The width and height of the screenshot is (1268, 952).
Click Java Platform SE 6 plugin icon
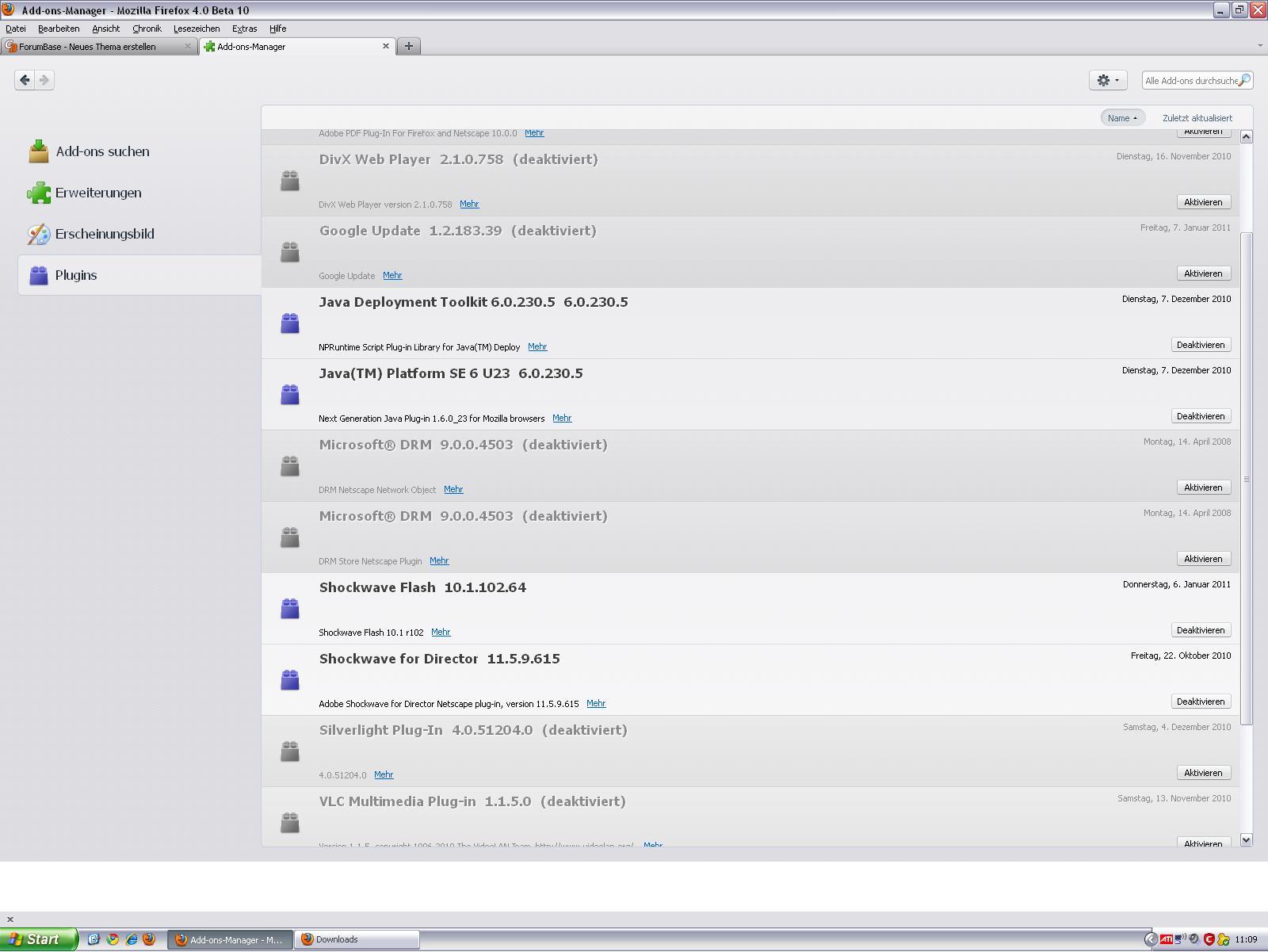point(290,394)
